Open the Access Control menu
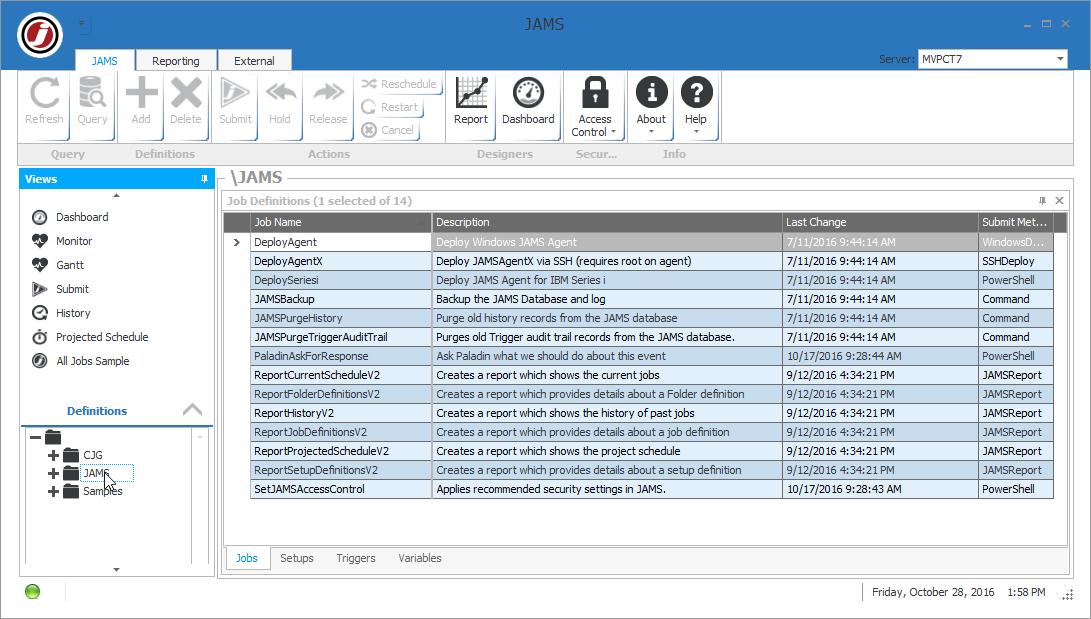This screenshot has width=1091, height=619. pyautogui.click(x=594, y=106)
